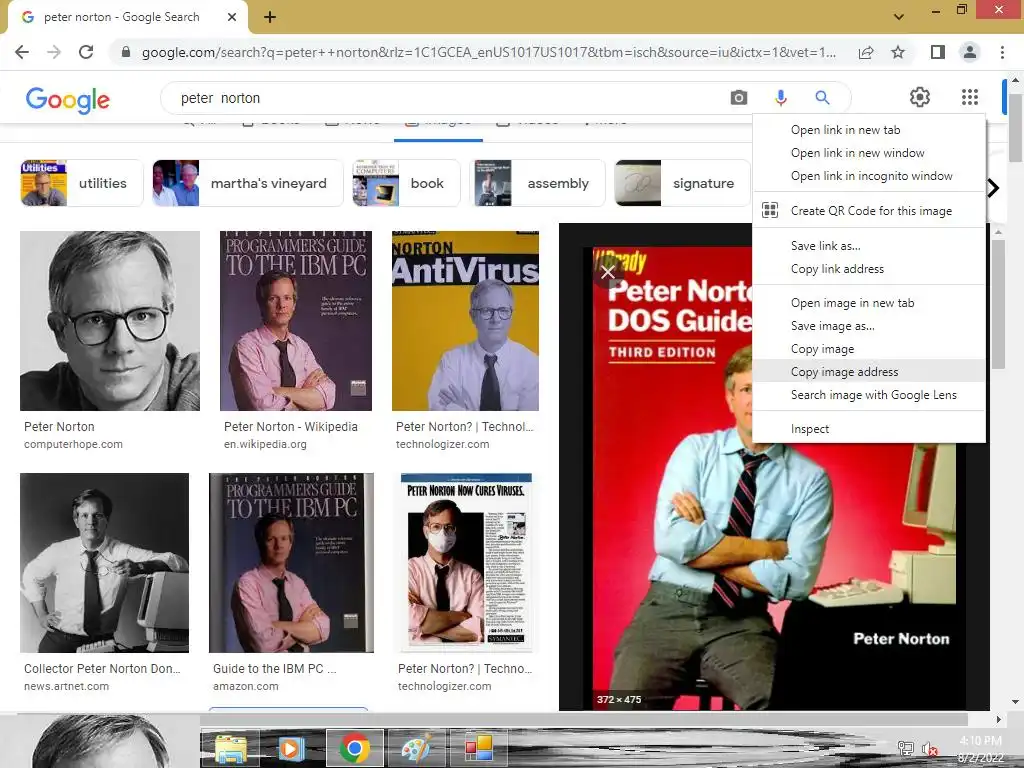Close the peter norton search tab
This screenshot has width=1024, height=768.
232,17
